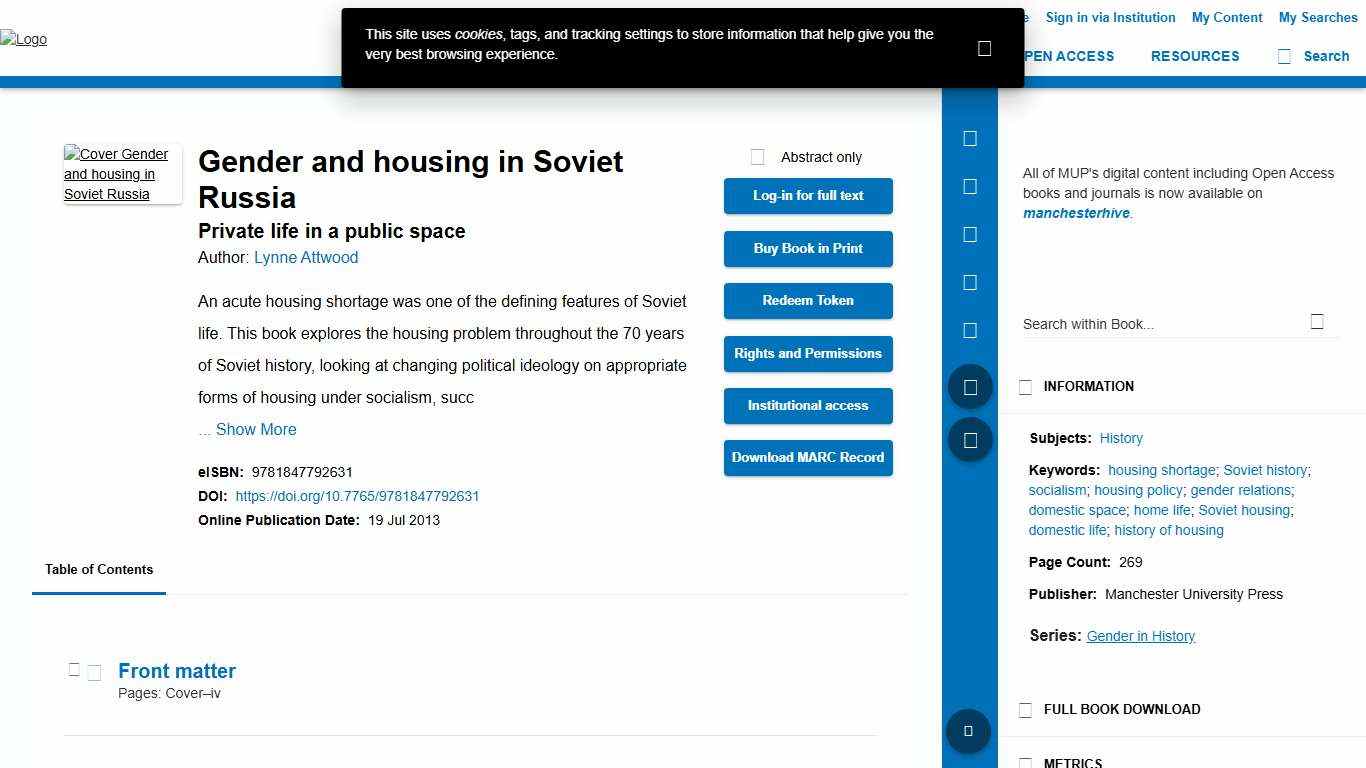The width and height of the screenshot is (1366, 768).
Task: Click the first dark circular icon in the sidebar
Action: 969,386
